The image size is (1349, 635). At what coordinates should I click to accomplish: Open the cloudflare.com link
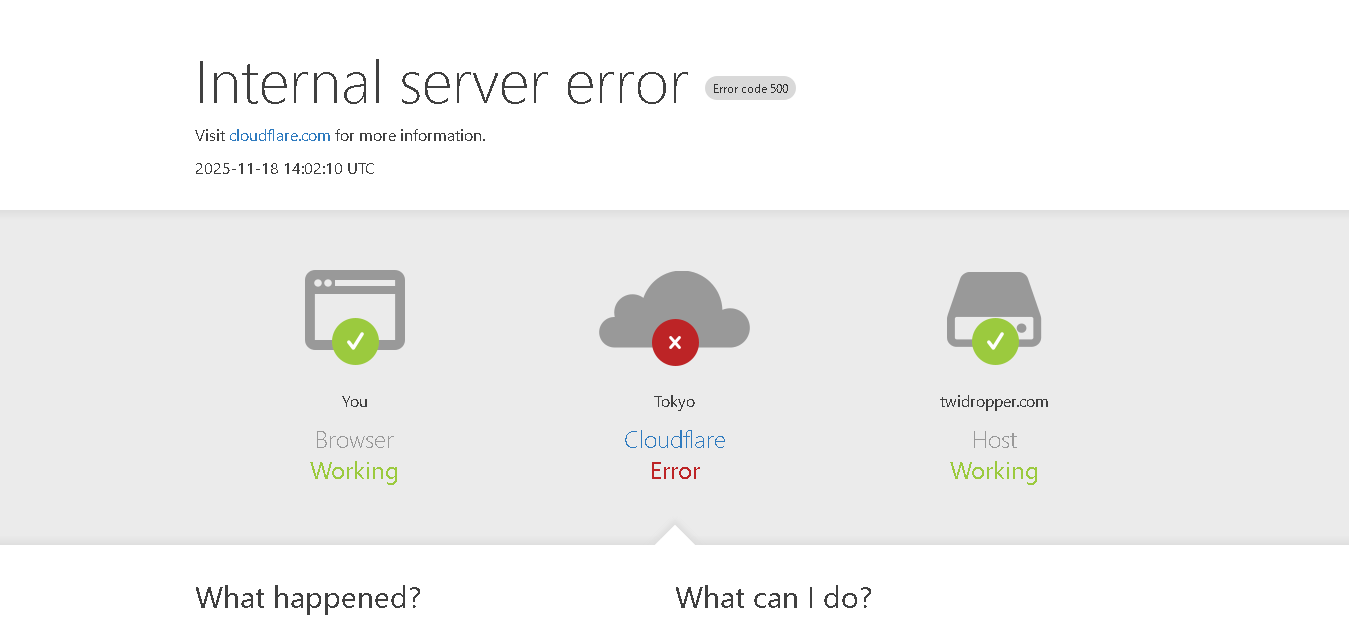280,136
